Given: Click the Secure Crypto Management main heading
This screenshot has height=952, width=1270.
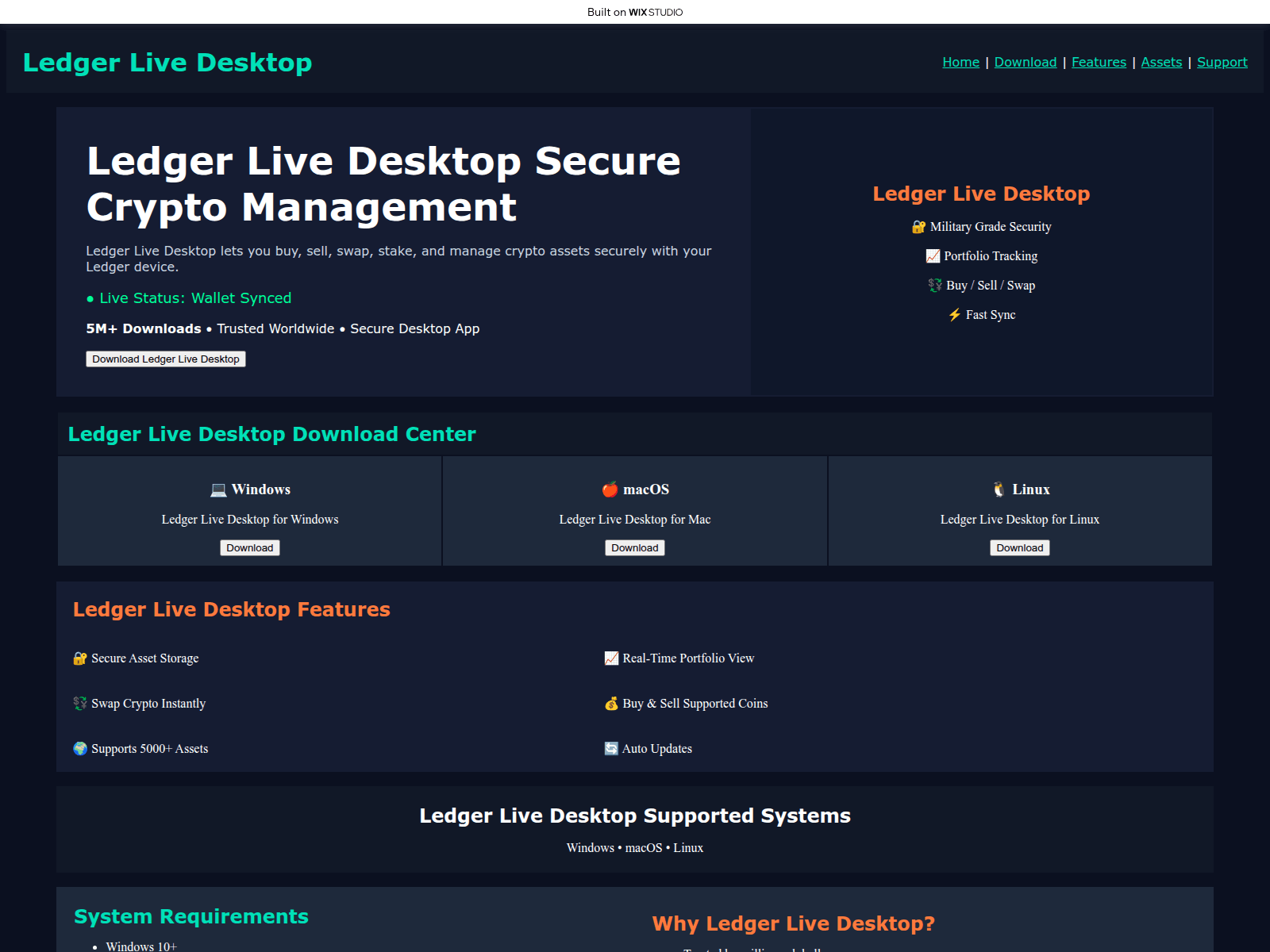Looking at the screenshot, I should pyautogui.click(x=383, y=184).
